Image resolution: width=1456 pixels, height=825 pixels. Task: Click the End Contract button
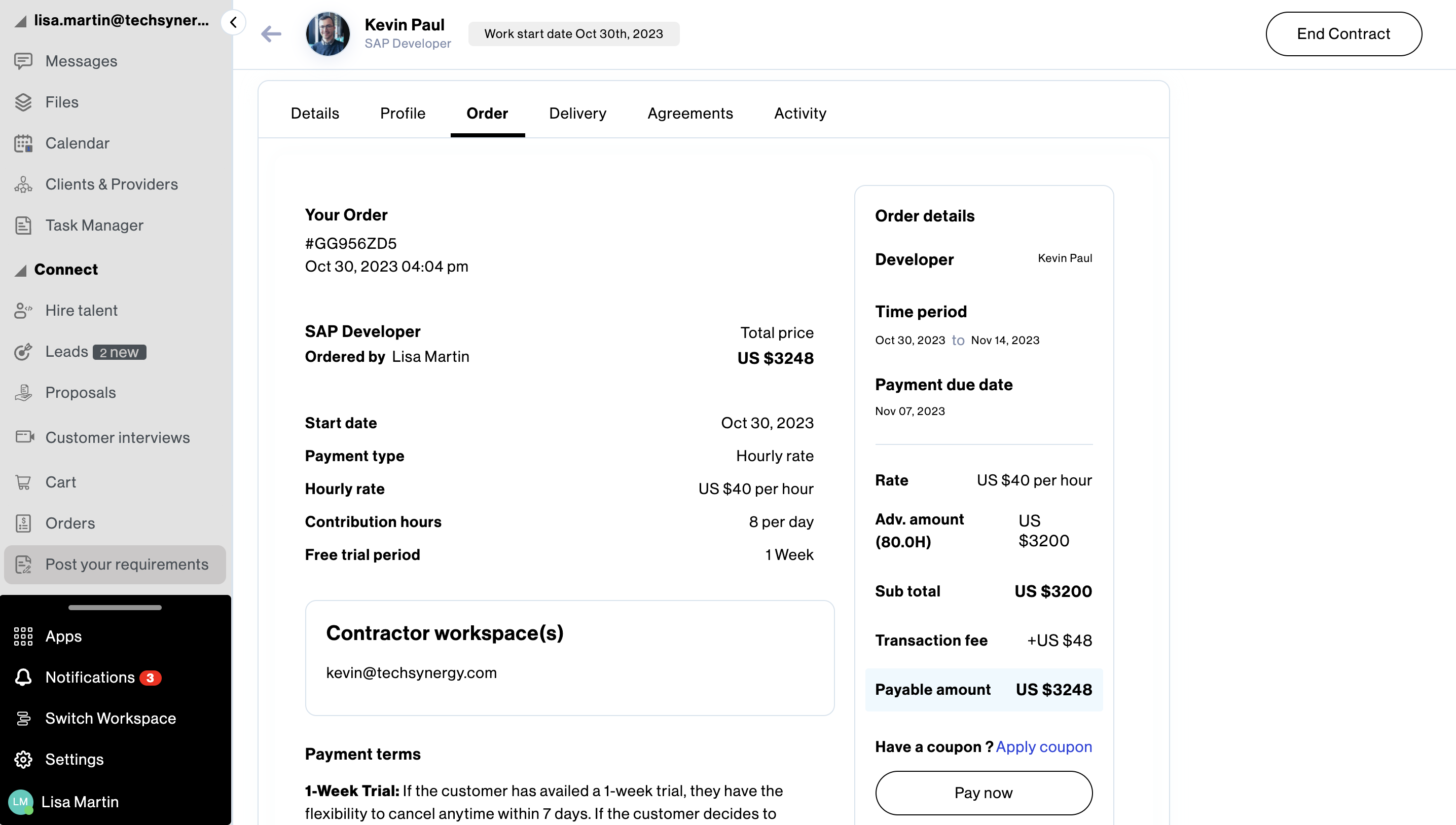pyautogui.click(x=1343, y=34)
